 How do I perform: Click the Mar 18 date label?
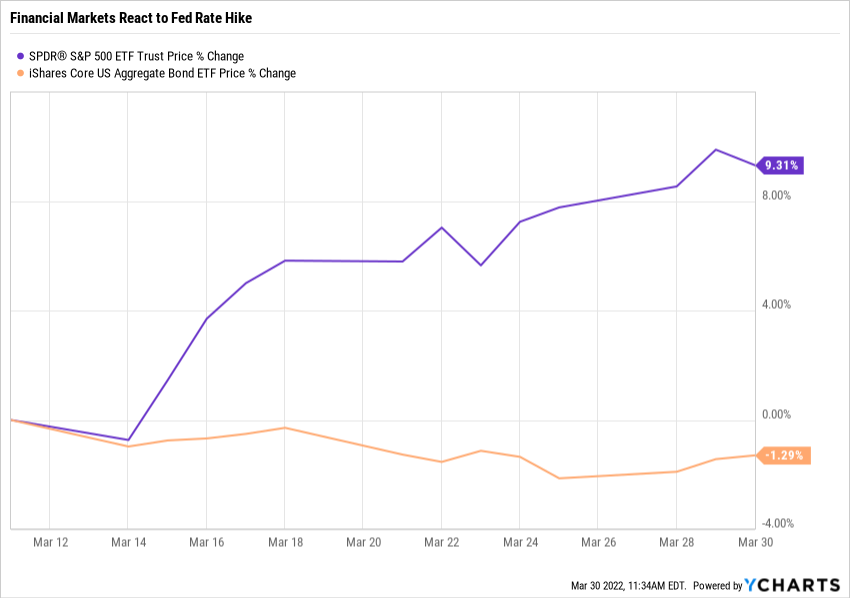pos(284,542)
